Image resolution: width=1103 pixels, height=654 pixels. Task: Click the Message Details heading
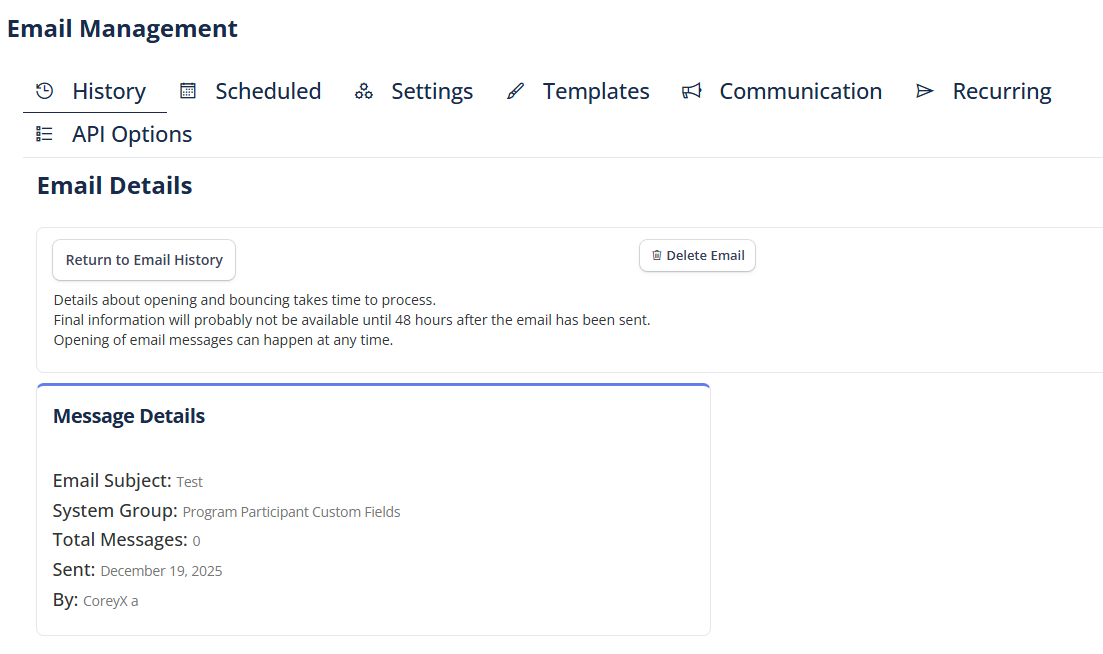[x=129, y=416]
